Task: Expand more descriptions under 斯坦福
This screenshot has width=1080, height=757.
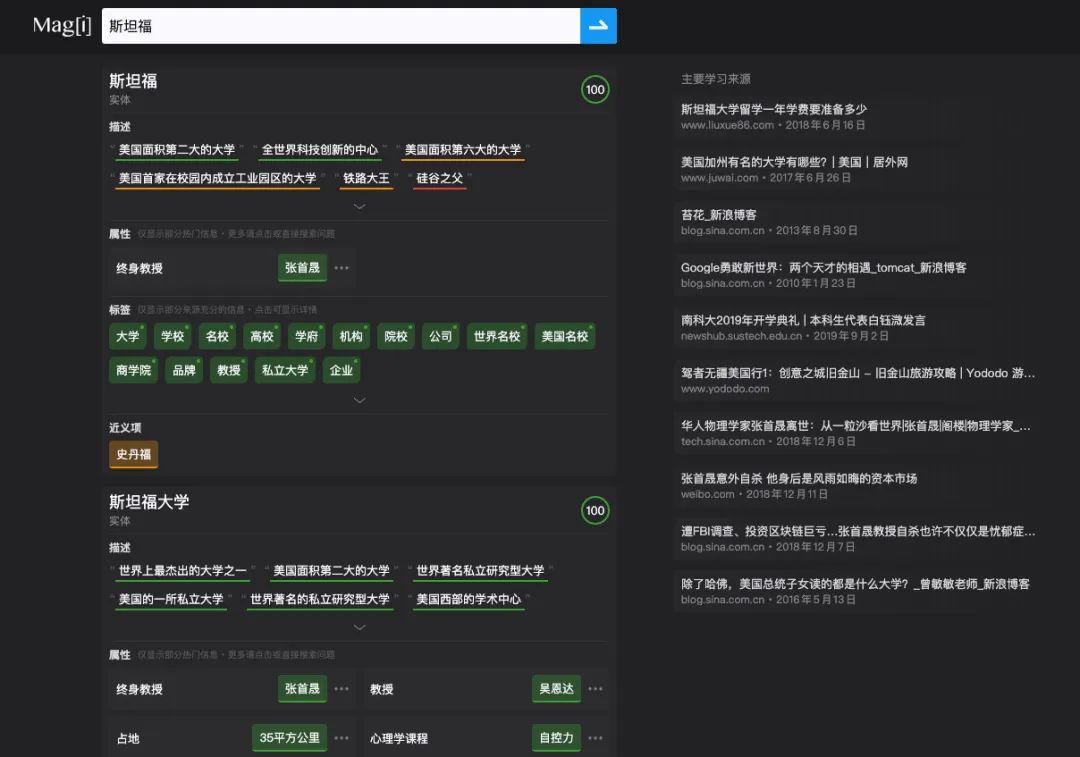Action: click(x=359, y=206)
